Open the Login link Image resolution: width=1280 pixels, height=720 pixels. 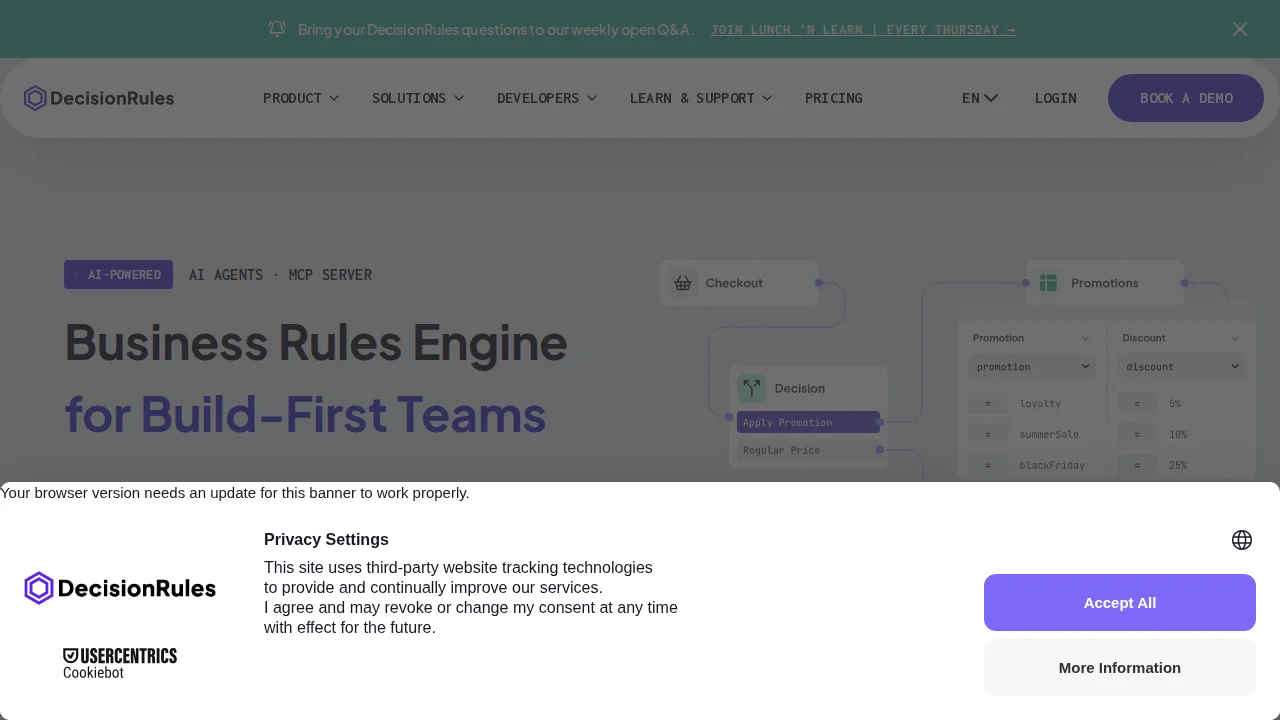[x=1056, y=98]
